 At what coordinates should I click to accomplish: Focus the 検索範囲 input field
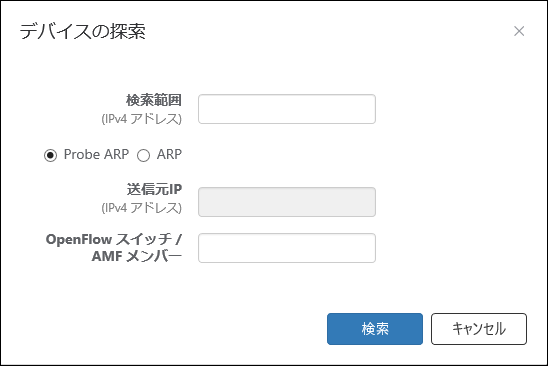(x=287, y=109)
